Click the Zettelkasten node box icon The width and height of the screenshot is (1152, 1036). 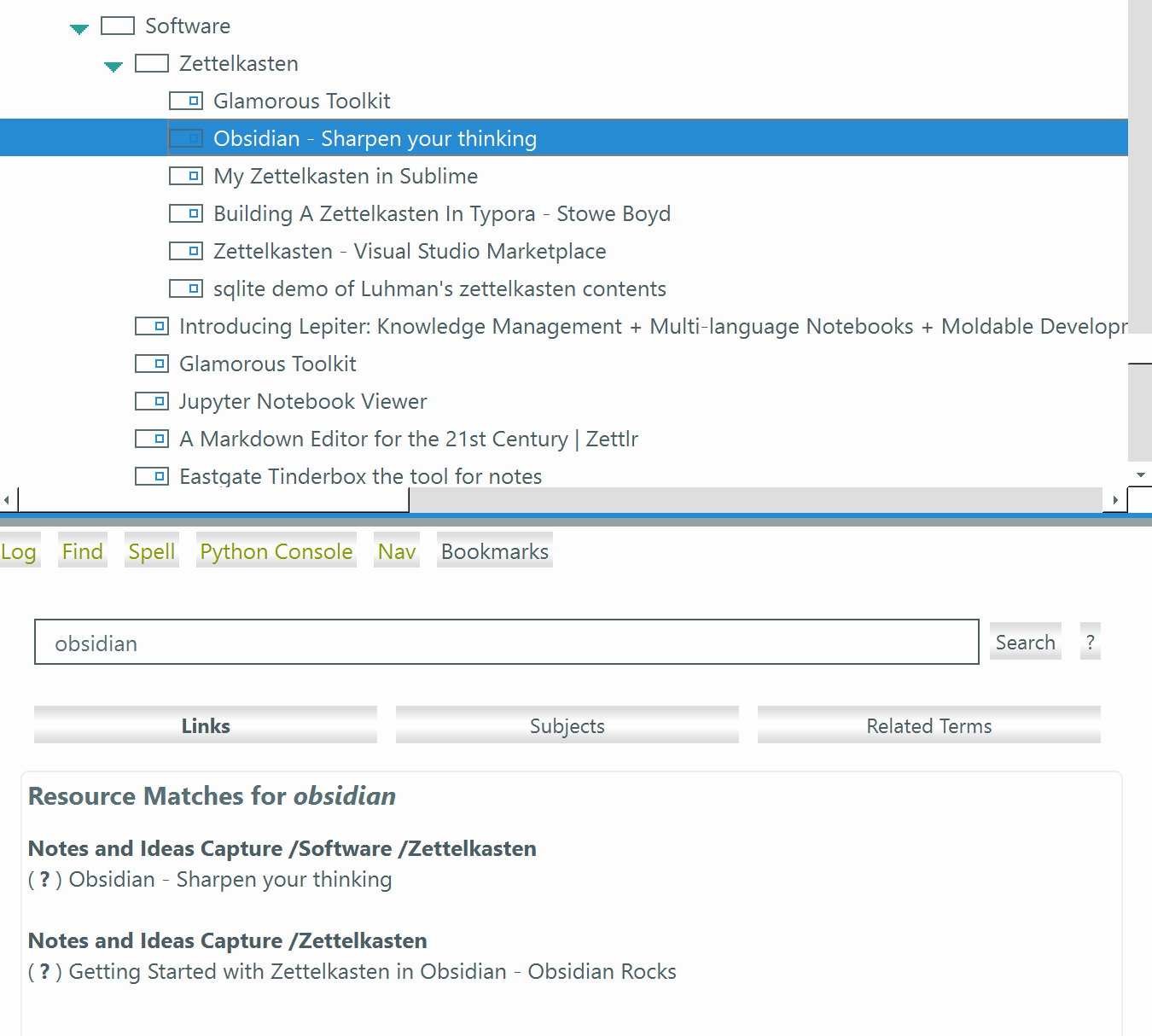pos(152,63)
